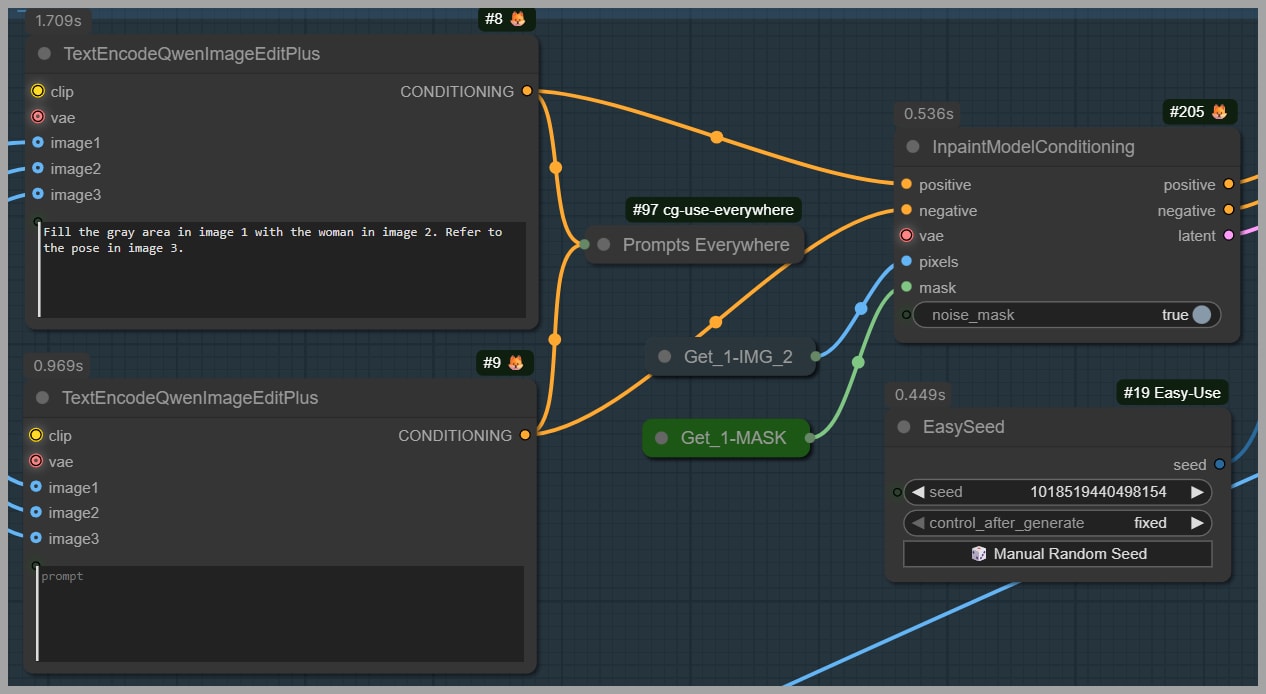Viewport: 1266px width, 694px height.
Task: Click the yellow clip input socket on node #8
Action: tap(38, 91)
